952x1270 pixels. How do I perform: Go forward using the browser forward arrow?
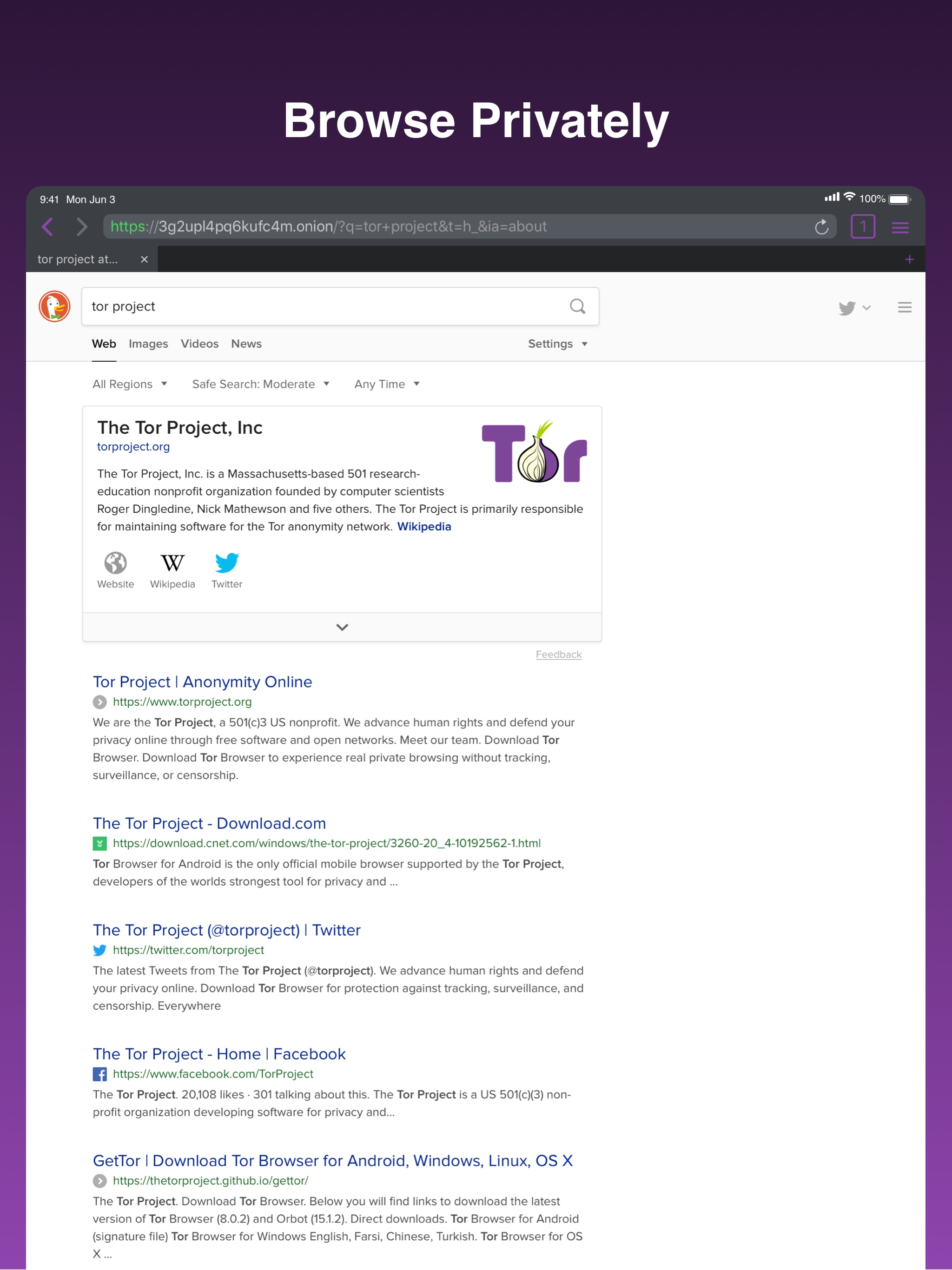[82, 227]
